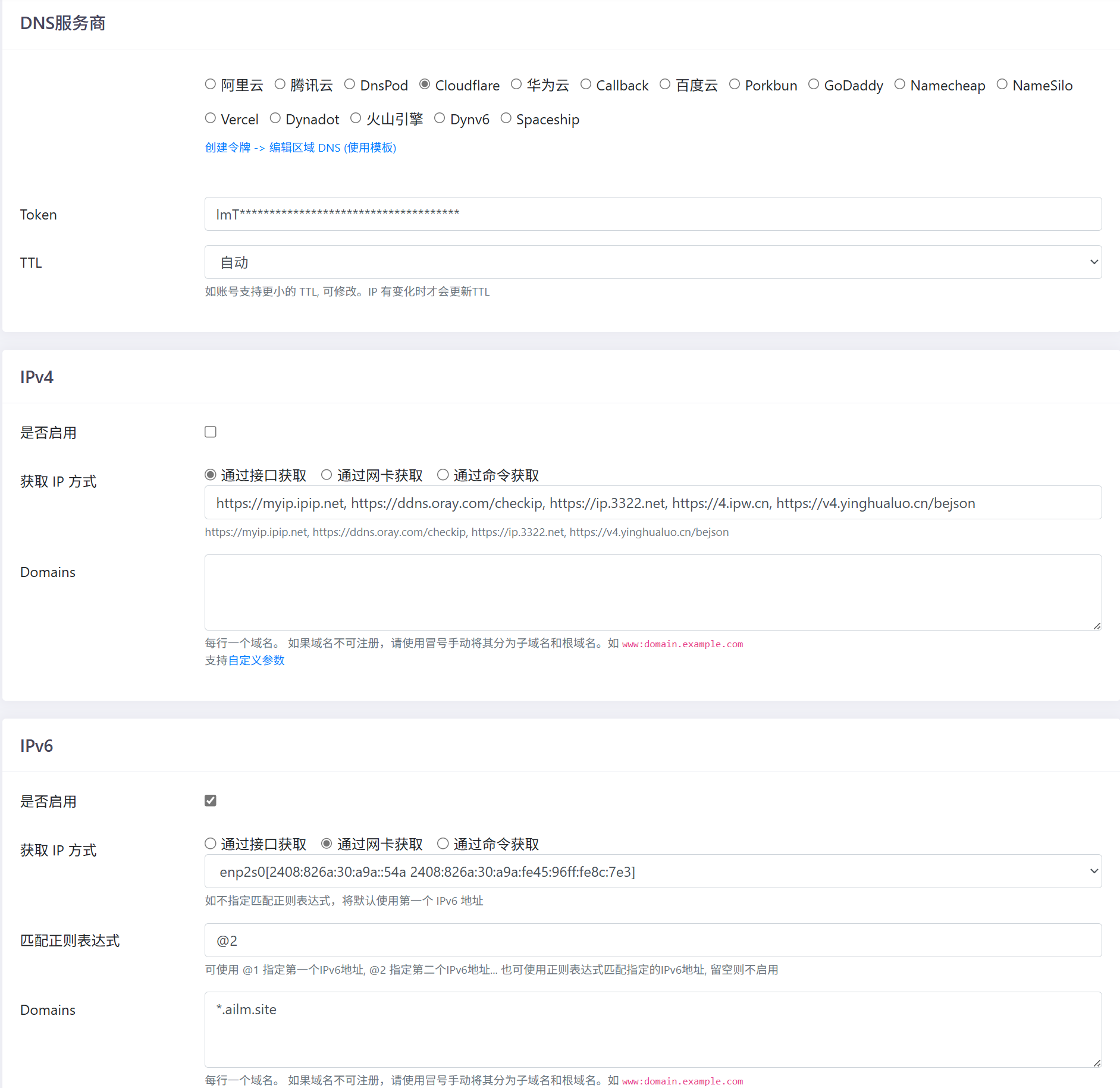The image size is (1120, 1088).
Task: Select IPv4 通过命令获取 radio option
Action: (x=443, y=475)
